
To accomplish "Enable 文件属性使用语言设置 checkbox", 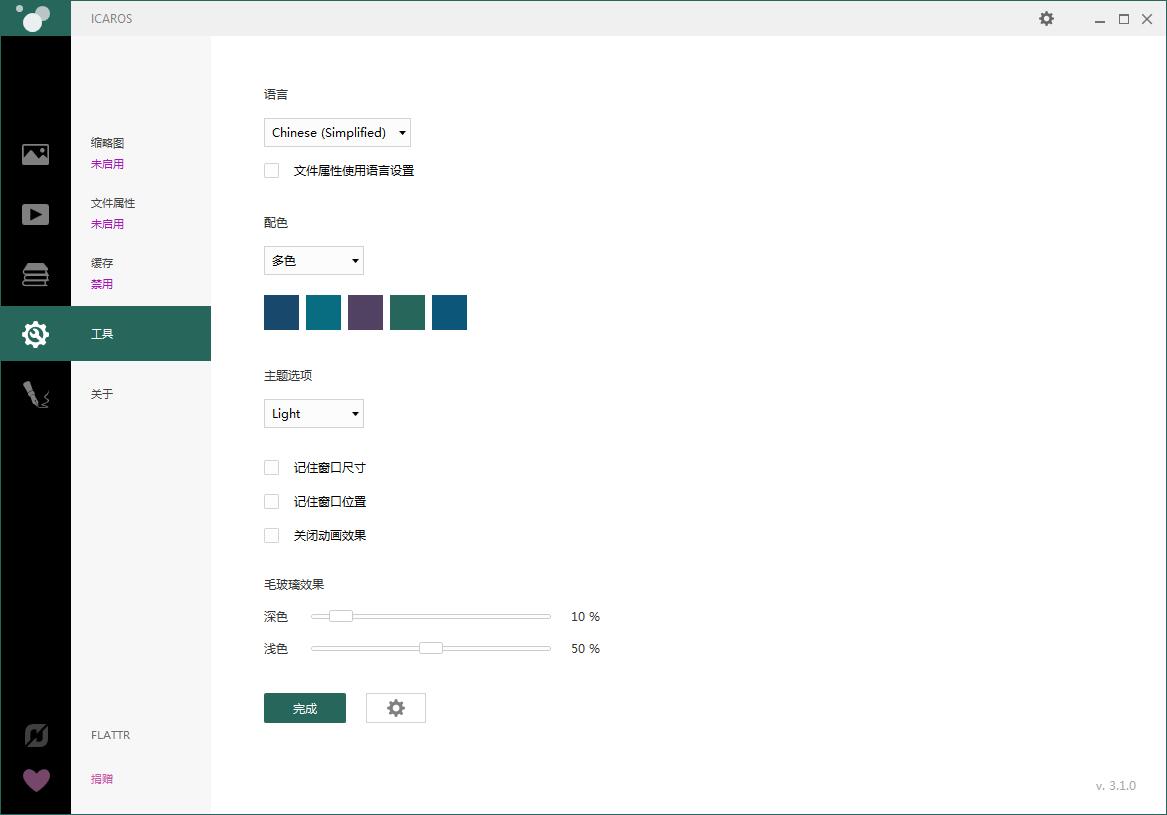I will click(x=272, y=171).
